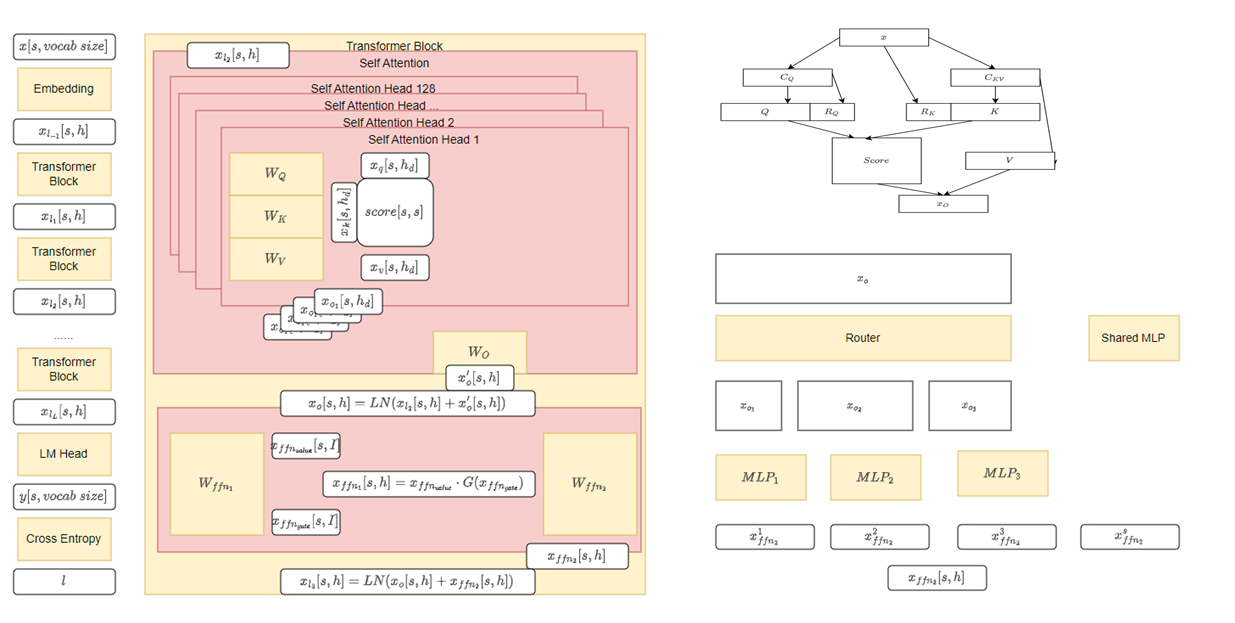
Task: Click the x_{o1}[s,h_d] output box
Action: (349, 300)
